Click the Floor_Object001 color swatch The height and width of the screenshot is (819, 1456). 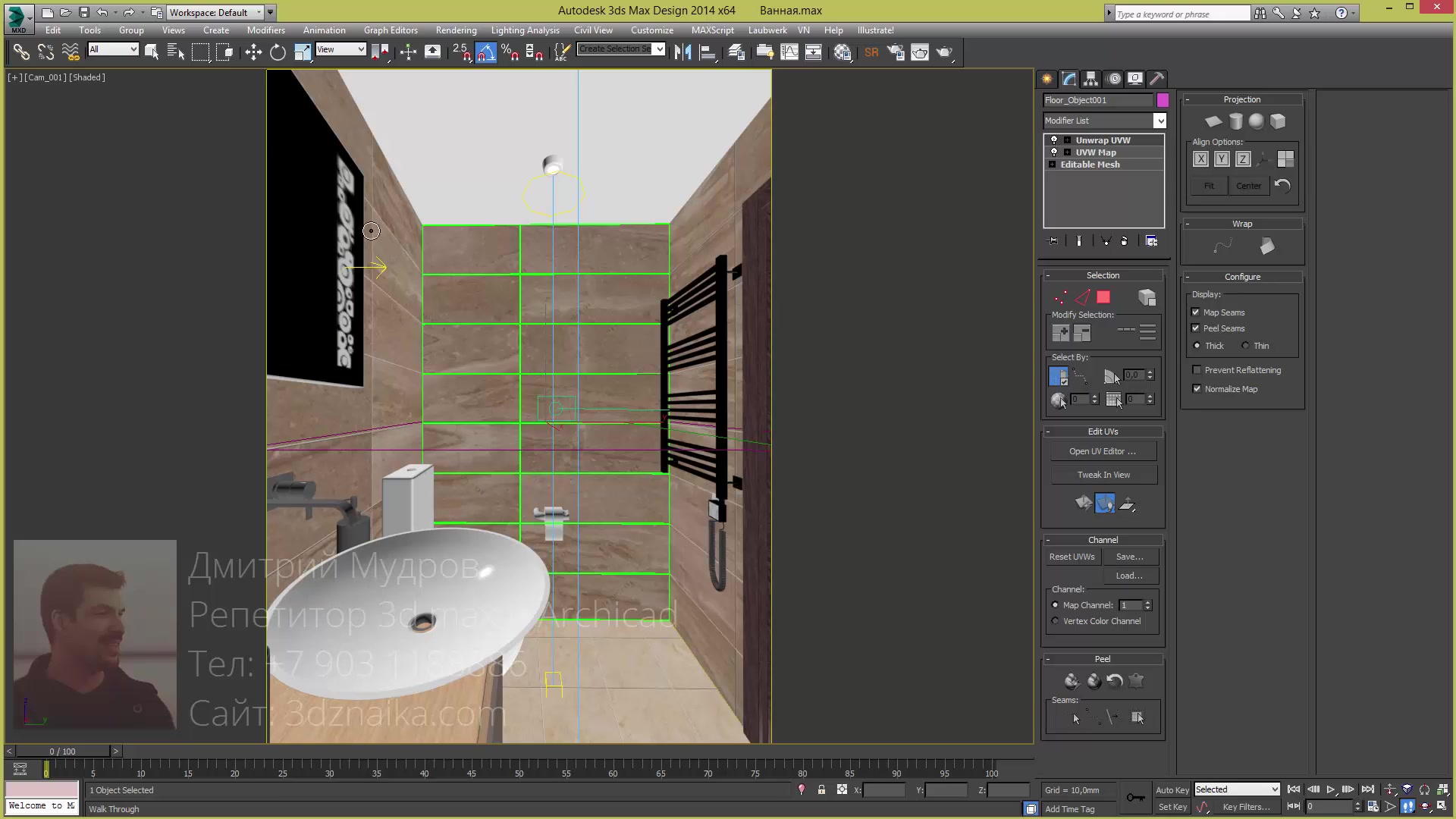1162,99
